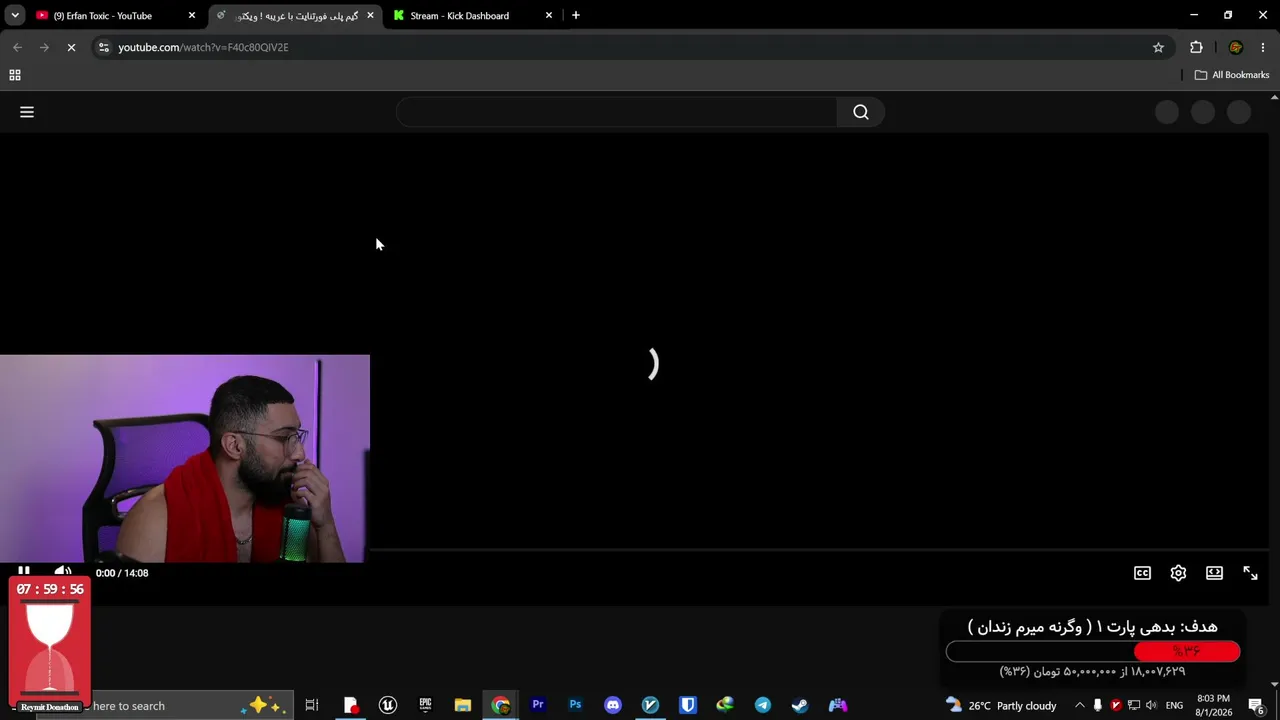Viewport: 1280px width, 720px height.
Task: Click the Chrome icon in the taskbar
Action: 500,705
